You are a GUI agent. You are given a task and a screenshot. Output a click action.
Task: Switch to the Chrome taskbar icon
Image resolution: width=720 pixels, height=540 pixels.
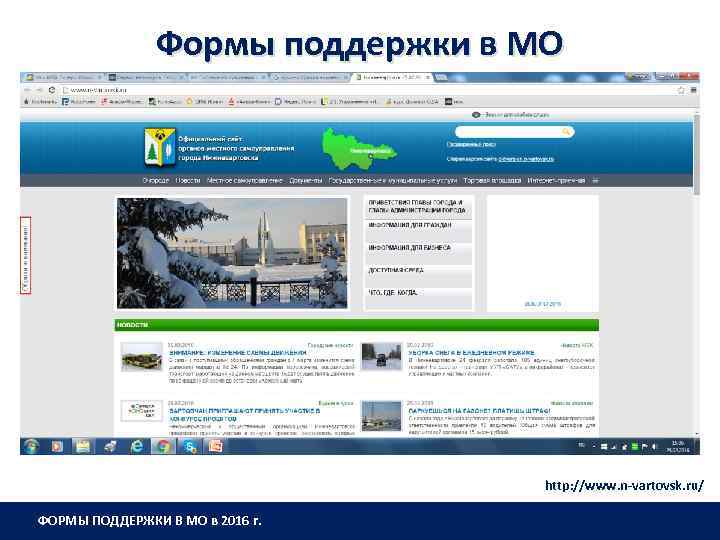163,446
